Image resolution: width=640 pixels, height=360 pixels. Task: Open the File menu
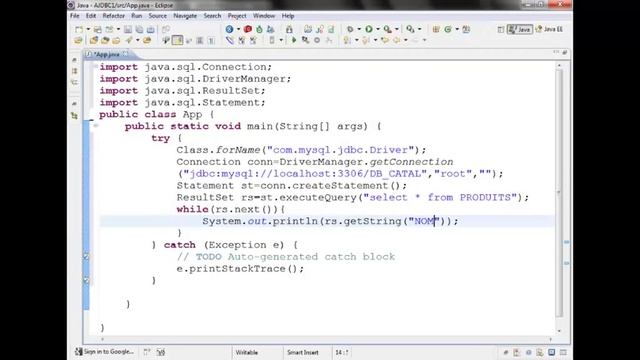coord(75,16)
